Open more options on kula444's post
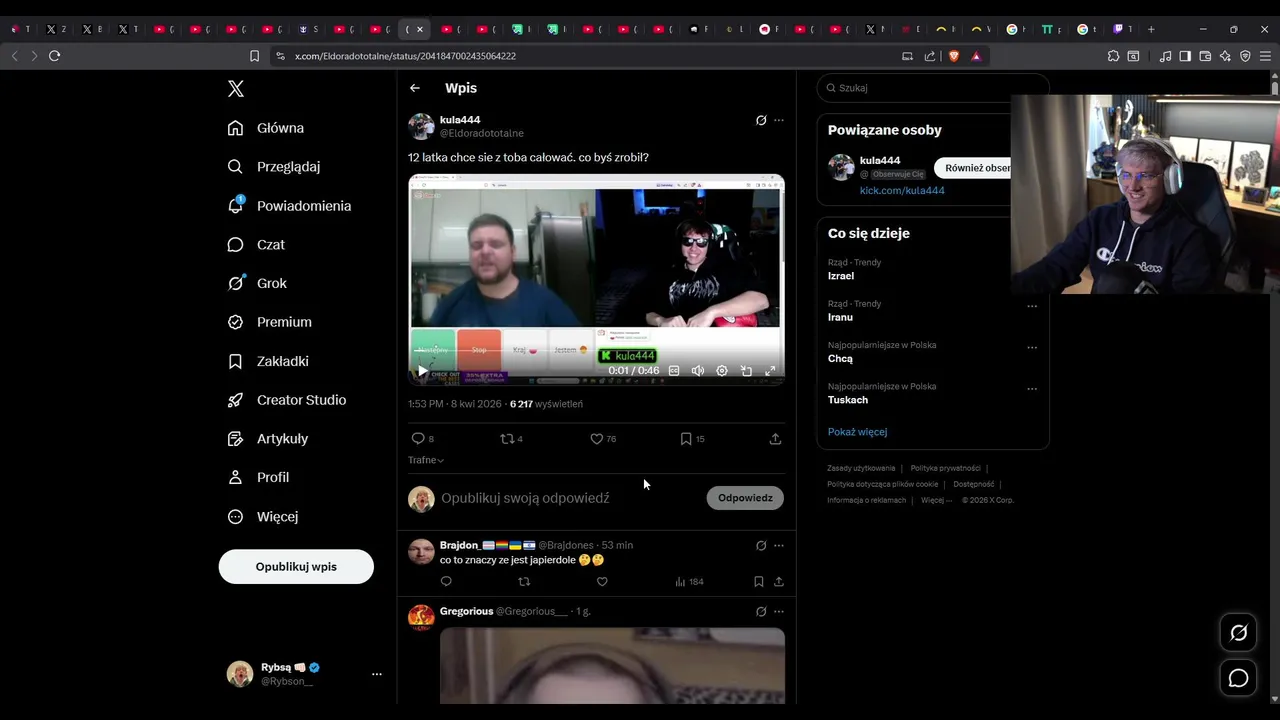1280x720 pixels. pos(779,120)
